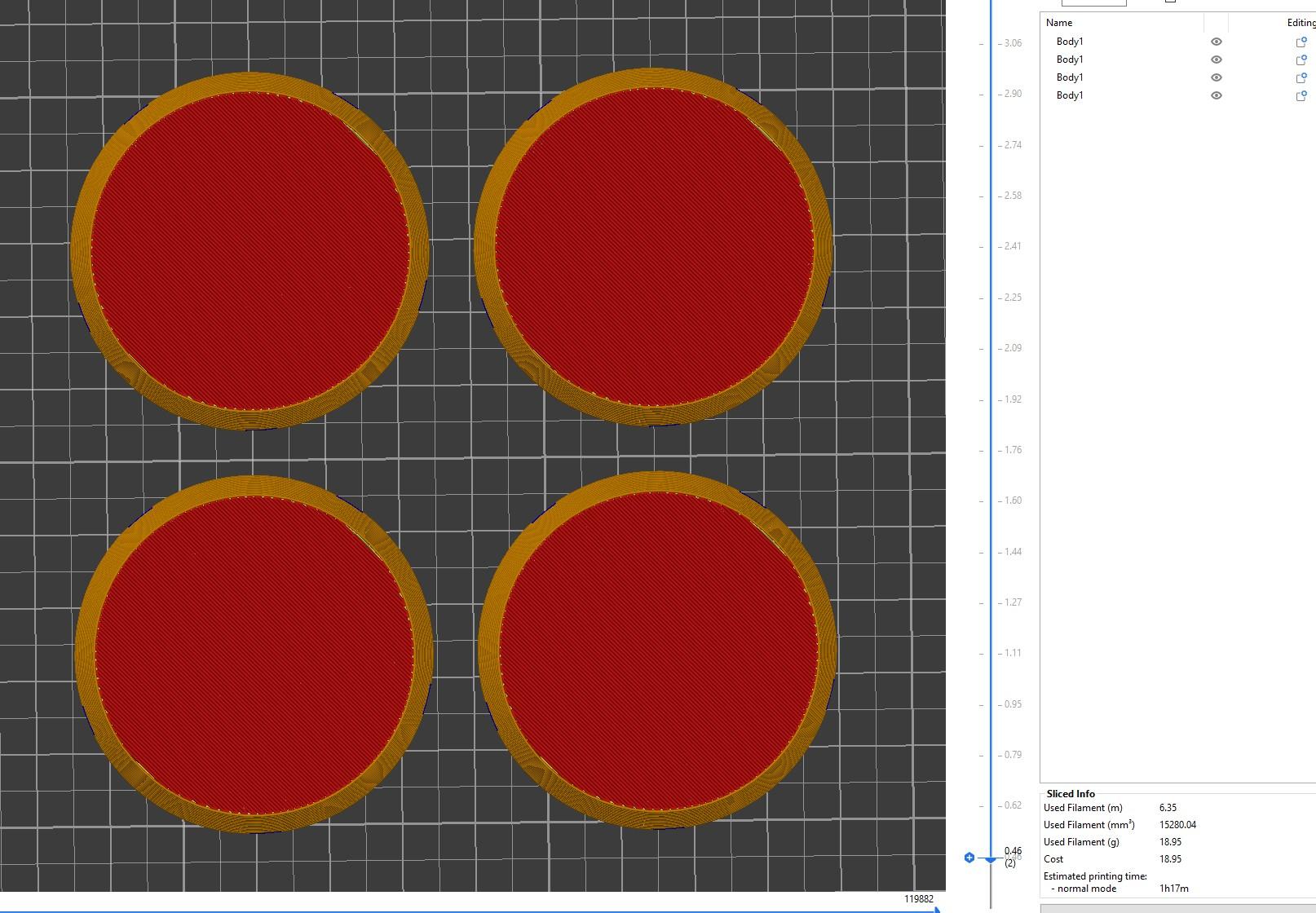The width and height of the screenshot is (1316, 913).
Task: Click the layer slider thumb at 0.46
Action: [x=991, y=859]
